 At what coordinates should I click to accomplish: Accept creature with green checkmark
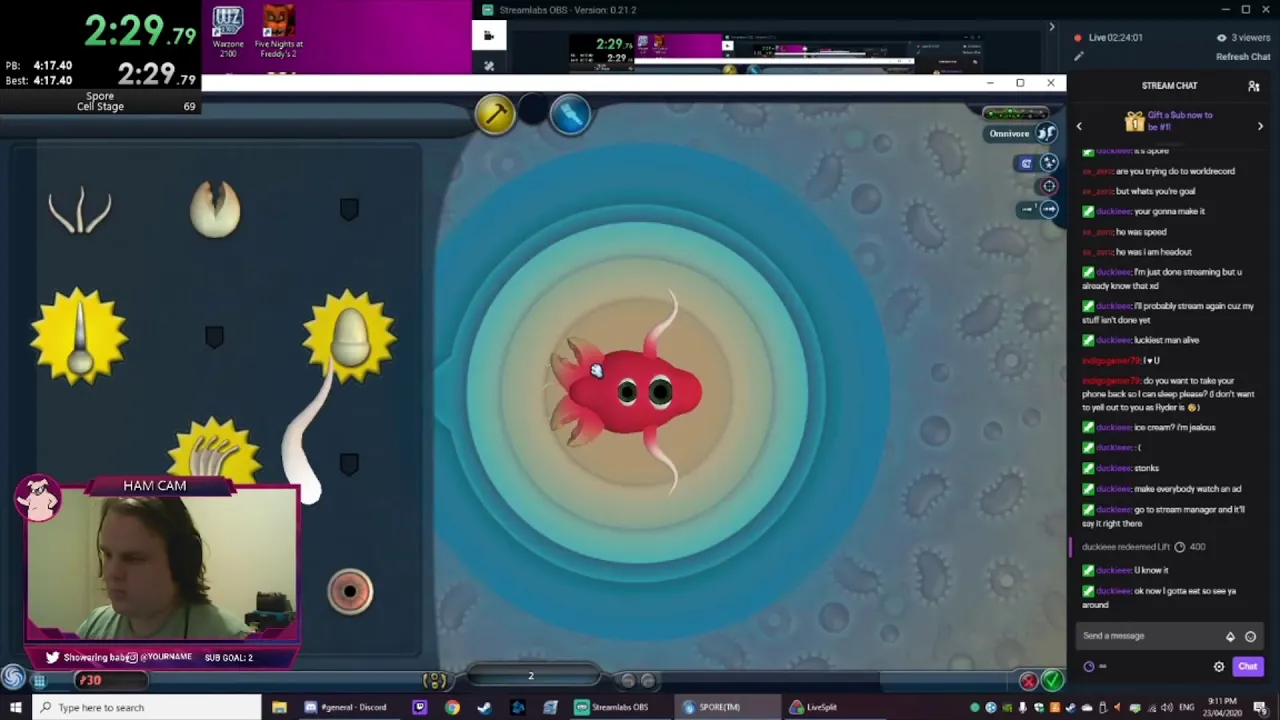(x=1052, y=681)
